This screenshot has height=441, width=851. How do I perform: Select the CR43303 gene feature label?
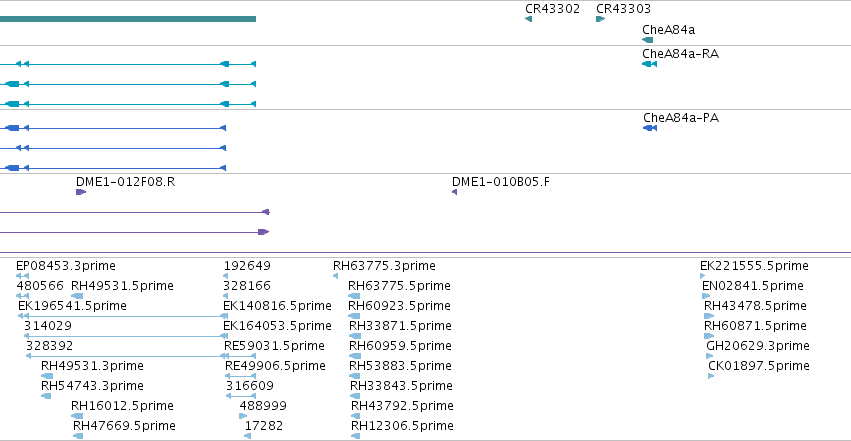point(623,9)
